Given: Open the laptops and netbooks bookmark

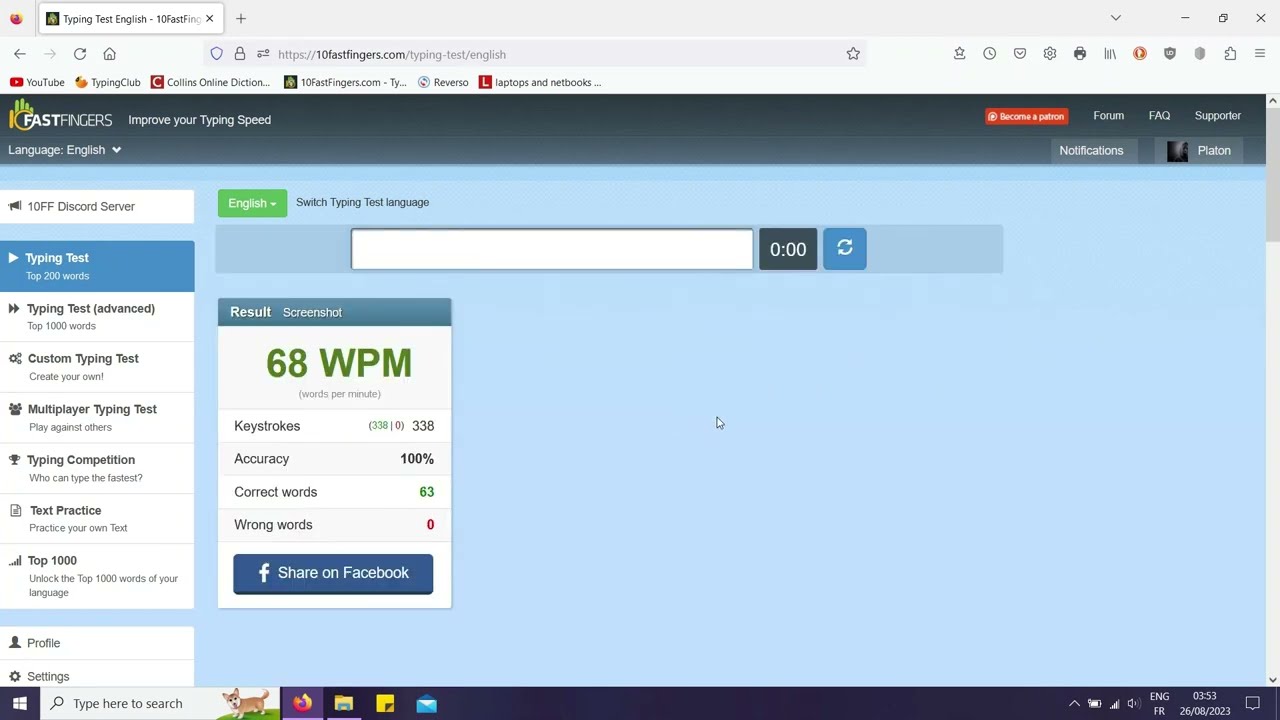Looking at the screenshot, I should click(540, 82).
